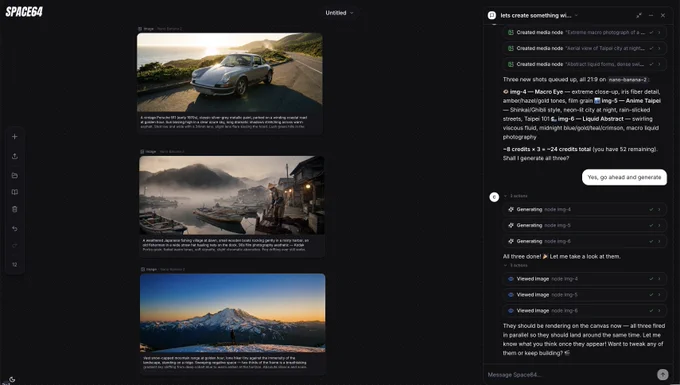
Task: Select the snow-capped mountain image
Action: pyautogui.click(x=232, y=313)
